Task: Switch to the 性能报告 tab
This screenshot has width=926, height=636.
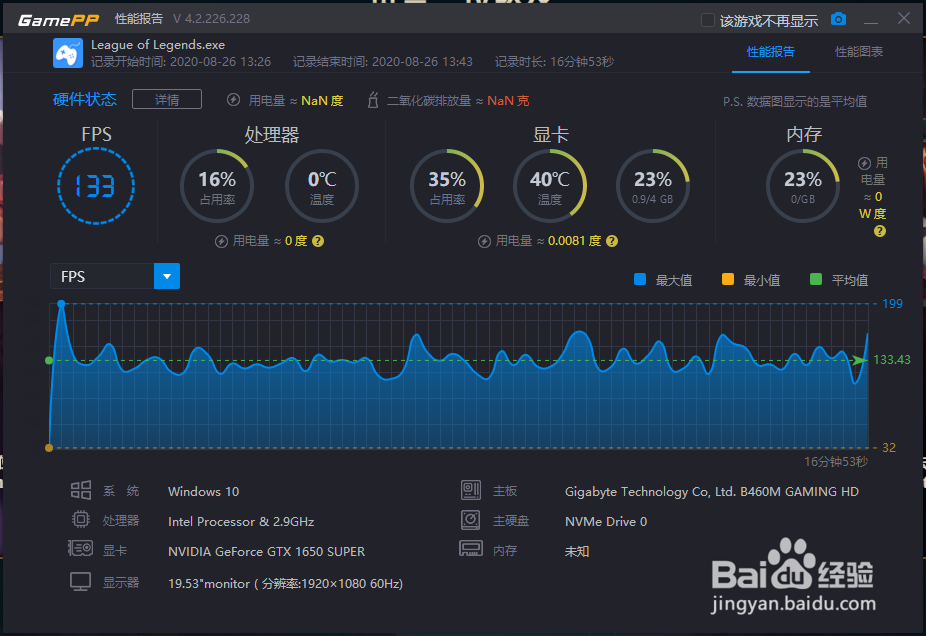Action: (x=770, y=52)
